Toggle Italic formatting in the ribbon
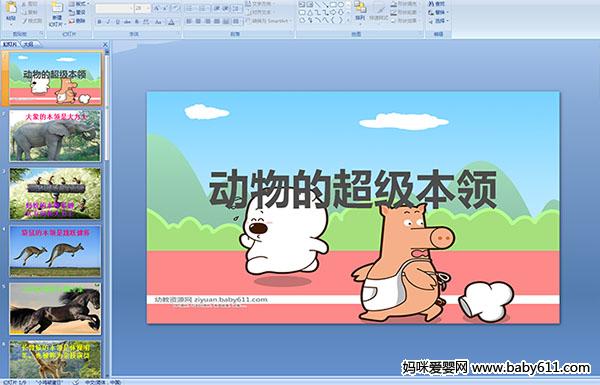600x385 pixels. (x=109, y=22)
